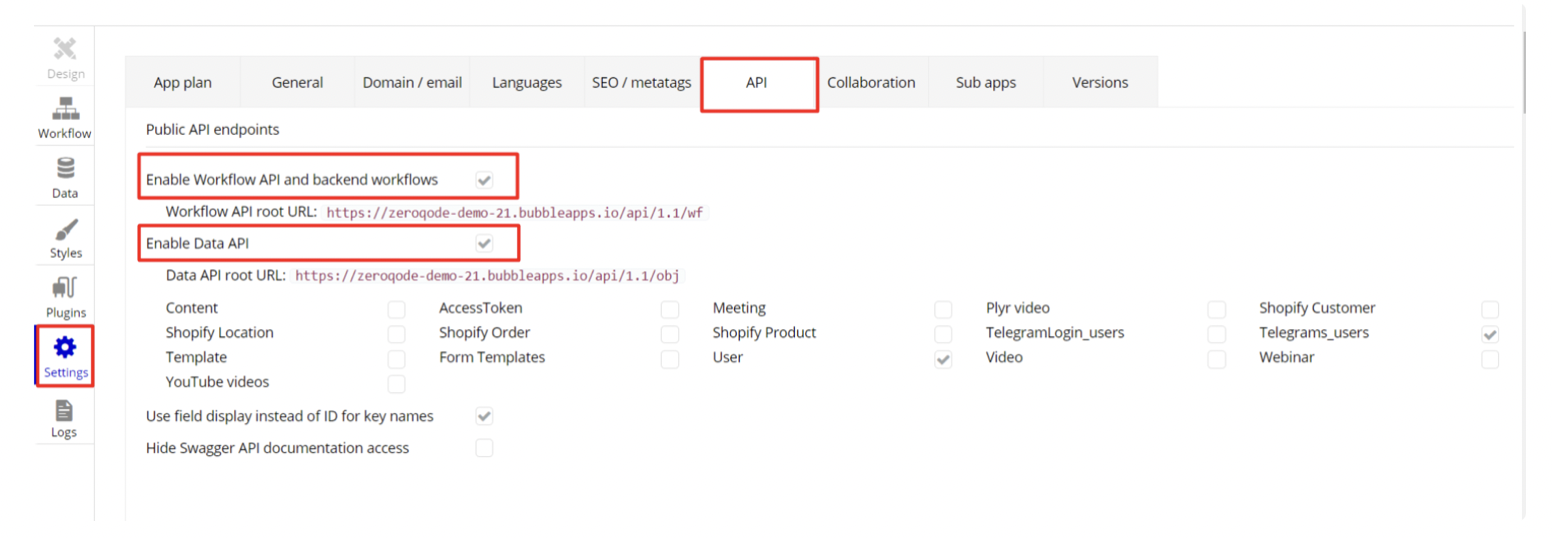Screen dimensions: 1552x538
Task: Open the Styles brush icon
Action: pyautogui.click(x=65, y=229)
